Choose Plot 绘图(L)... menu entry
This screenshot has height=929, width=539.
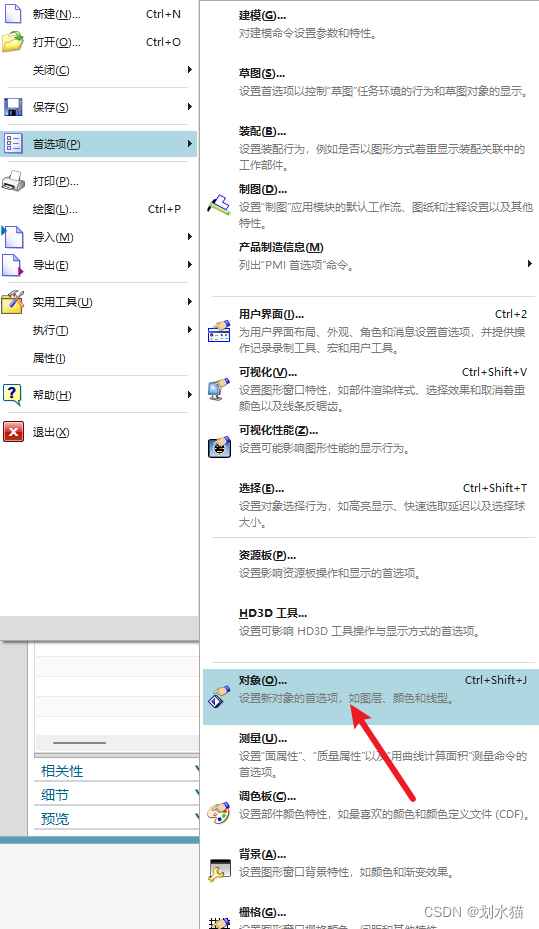coord(98,209)
